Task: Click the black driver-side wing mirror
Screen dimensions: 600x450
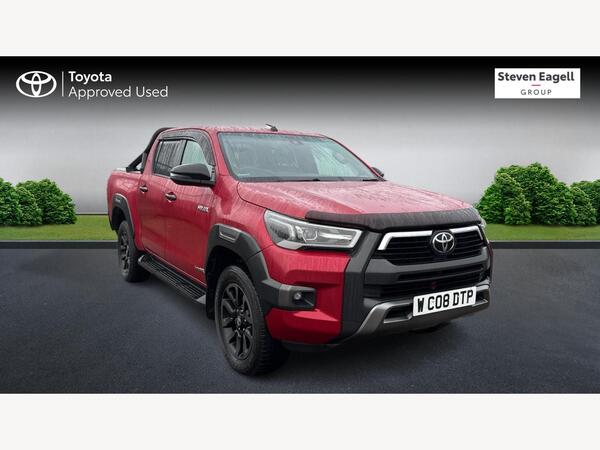Action: pyautogui.click(x=191, y=174)
